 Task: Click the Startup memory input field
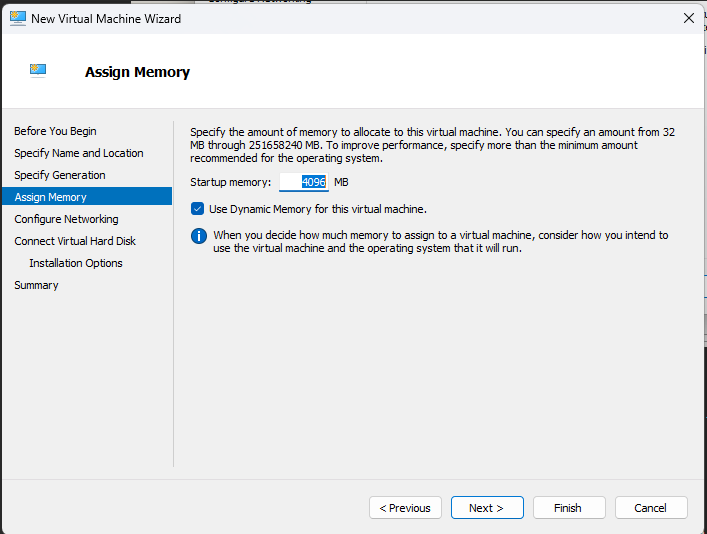304,182
